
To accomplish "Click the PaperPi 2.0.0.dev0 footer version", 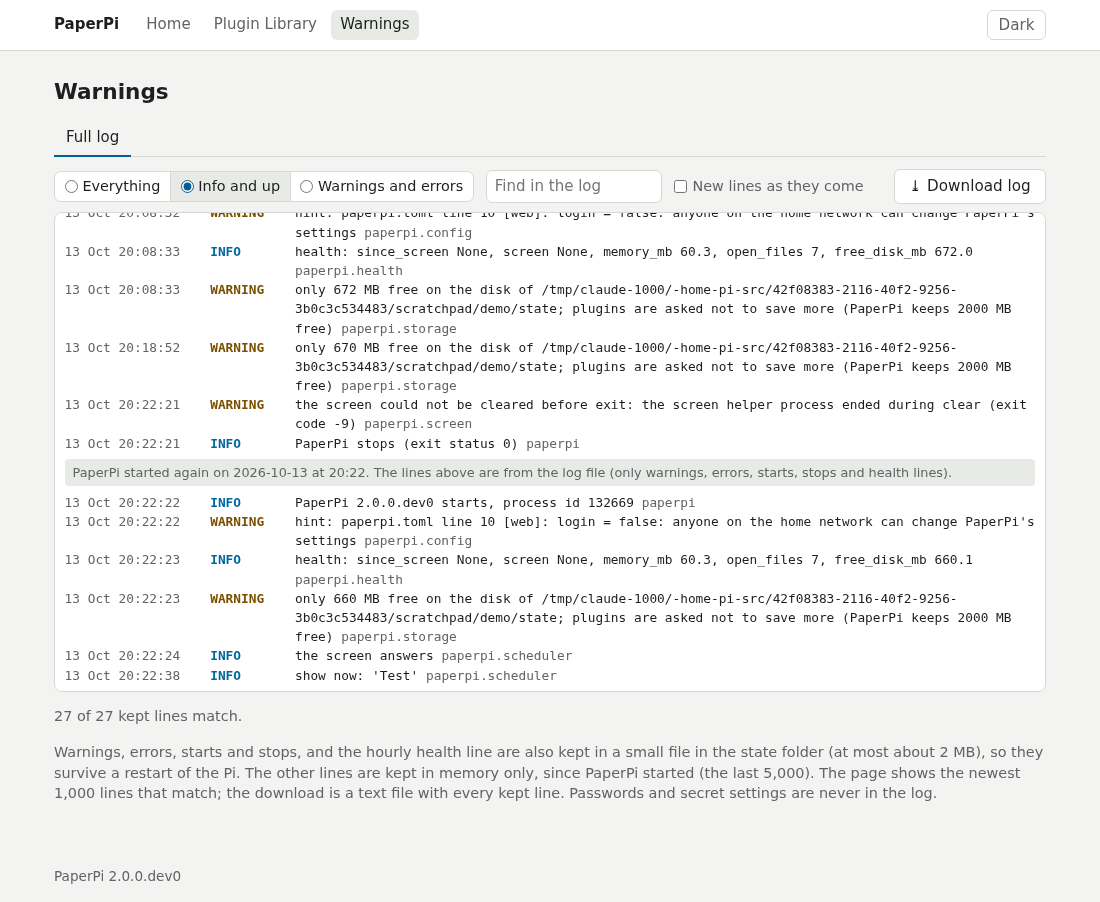I will 117,876.
